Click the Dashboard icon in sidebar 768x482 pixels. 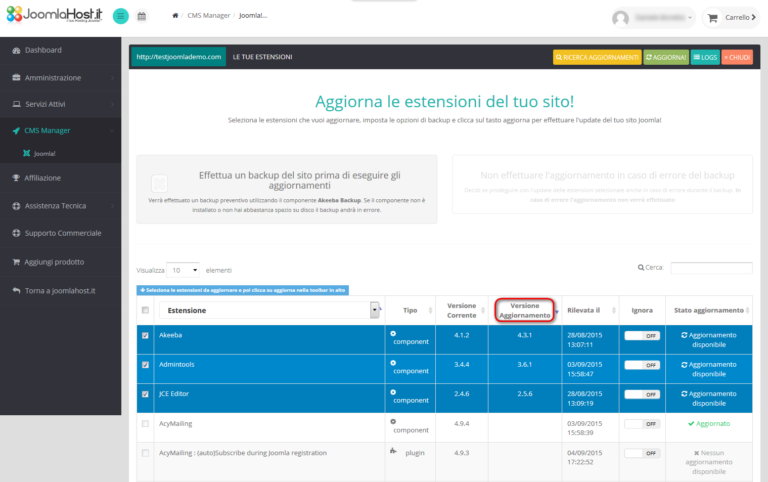pos(16,50)
